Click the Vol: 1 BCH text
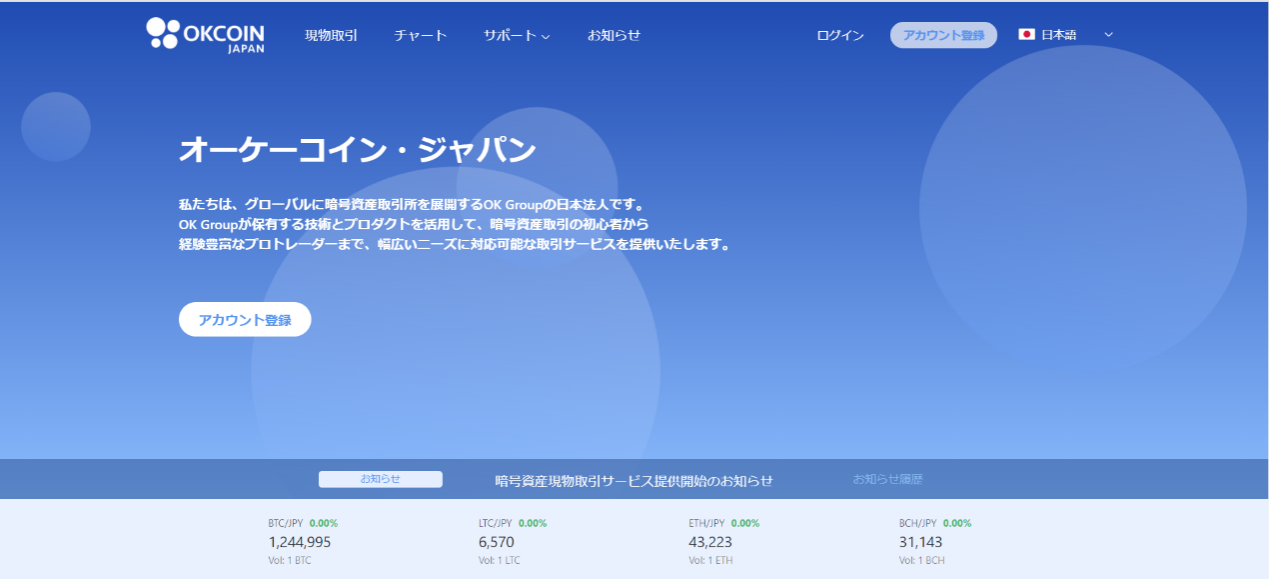 [x=922, y=561]
